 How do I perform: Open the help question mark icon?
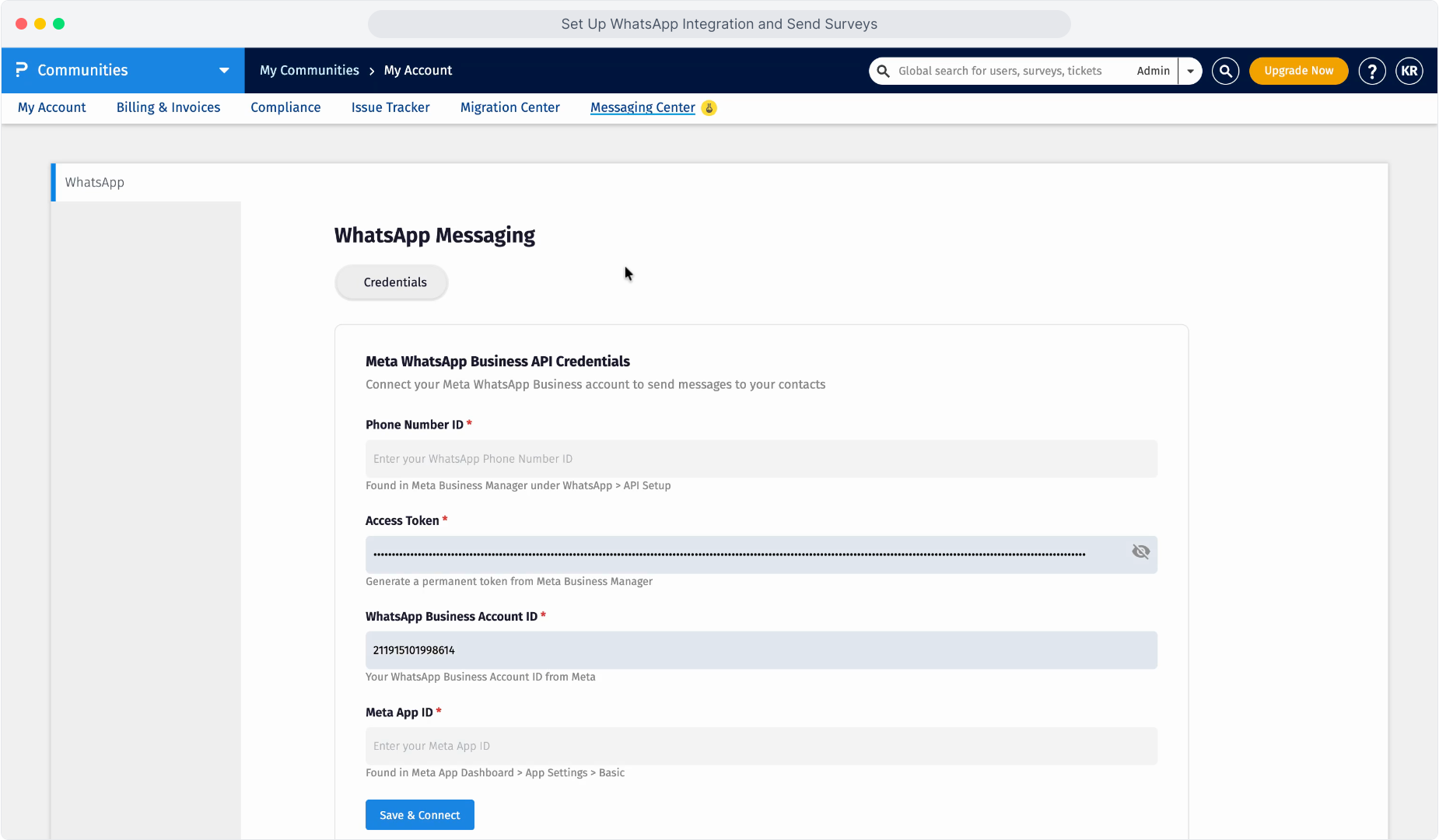(1372, 71)
